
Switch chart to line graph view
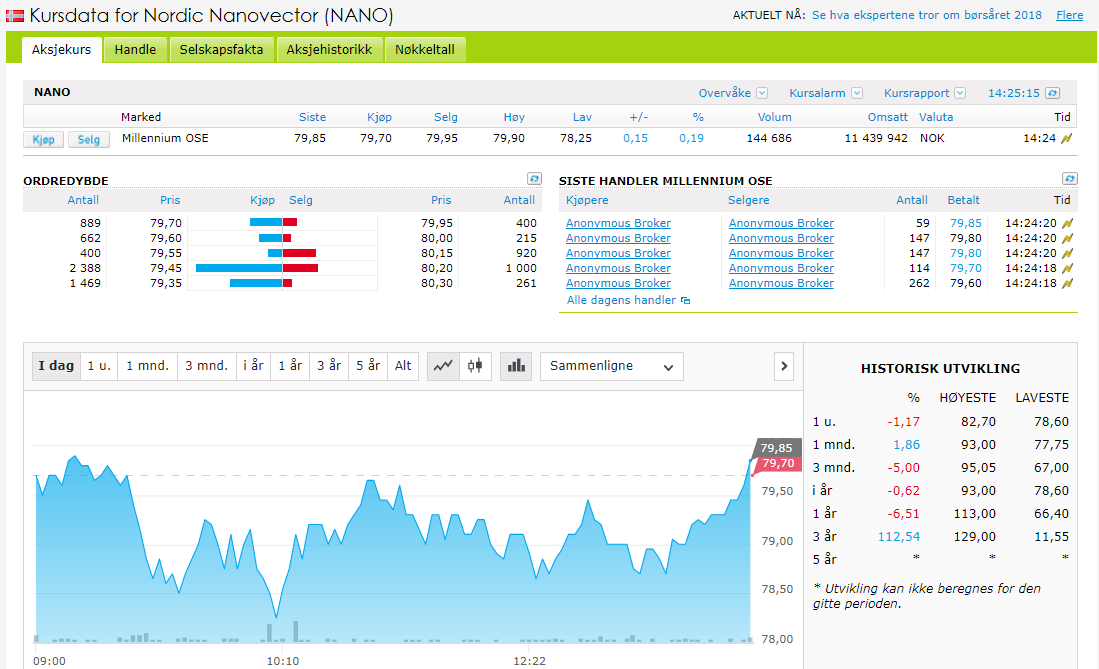pos(443,366)
